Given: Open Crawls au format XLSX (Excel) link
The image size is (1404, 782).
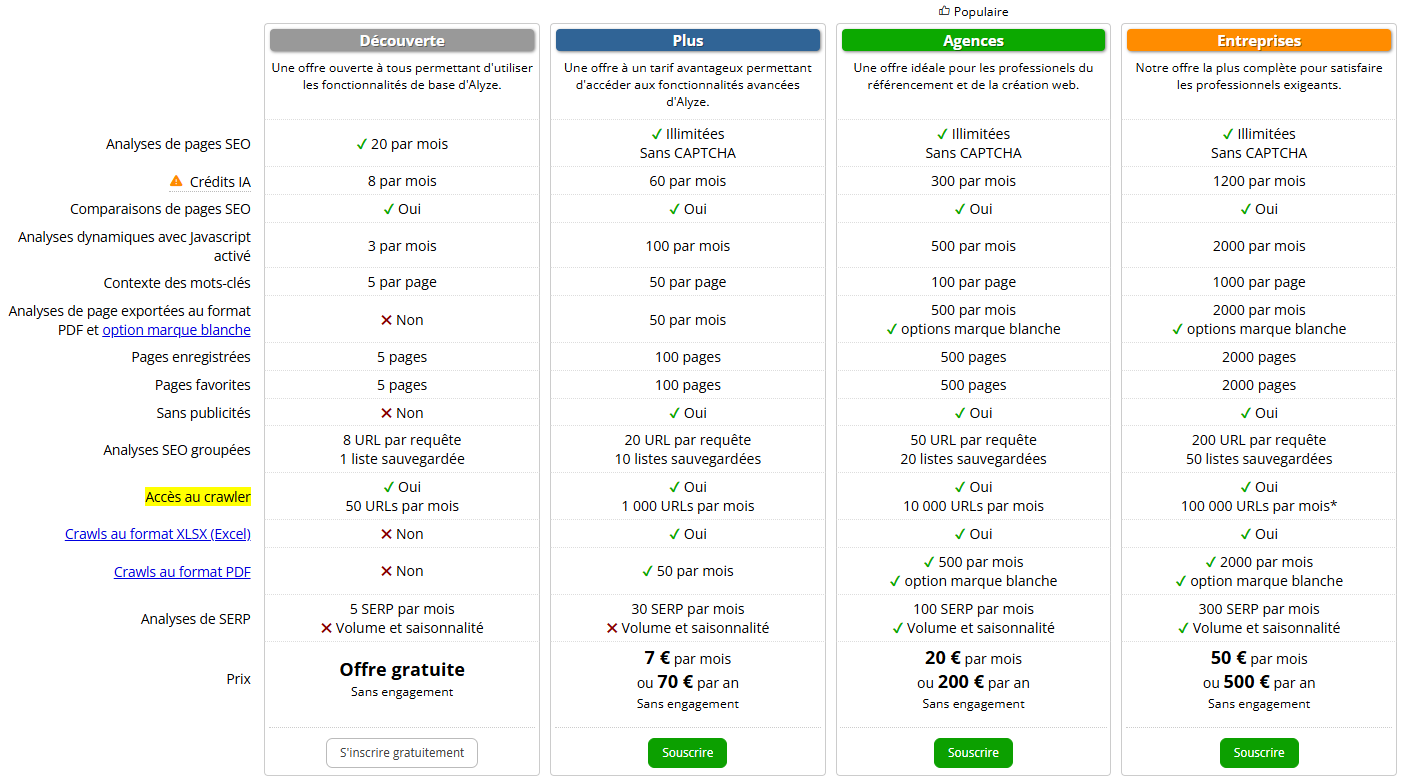Looking at the screenshot, I should pyautogui.click(x=158, y=534).
